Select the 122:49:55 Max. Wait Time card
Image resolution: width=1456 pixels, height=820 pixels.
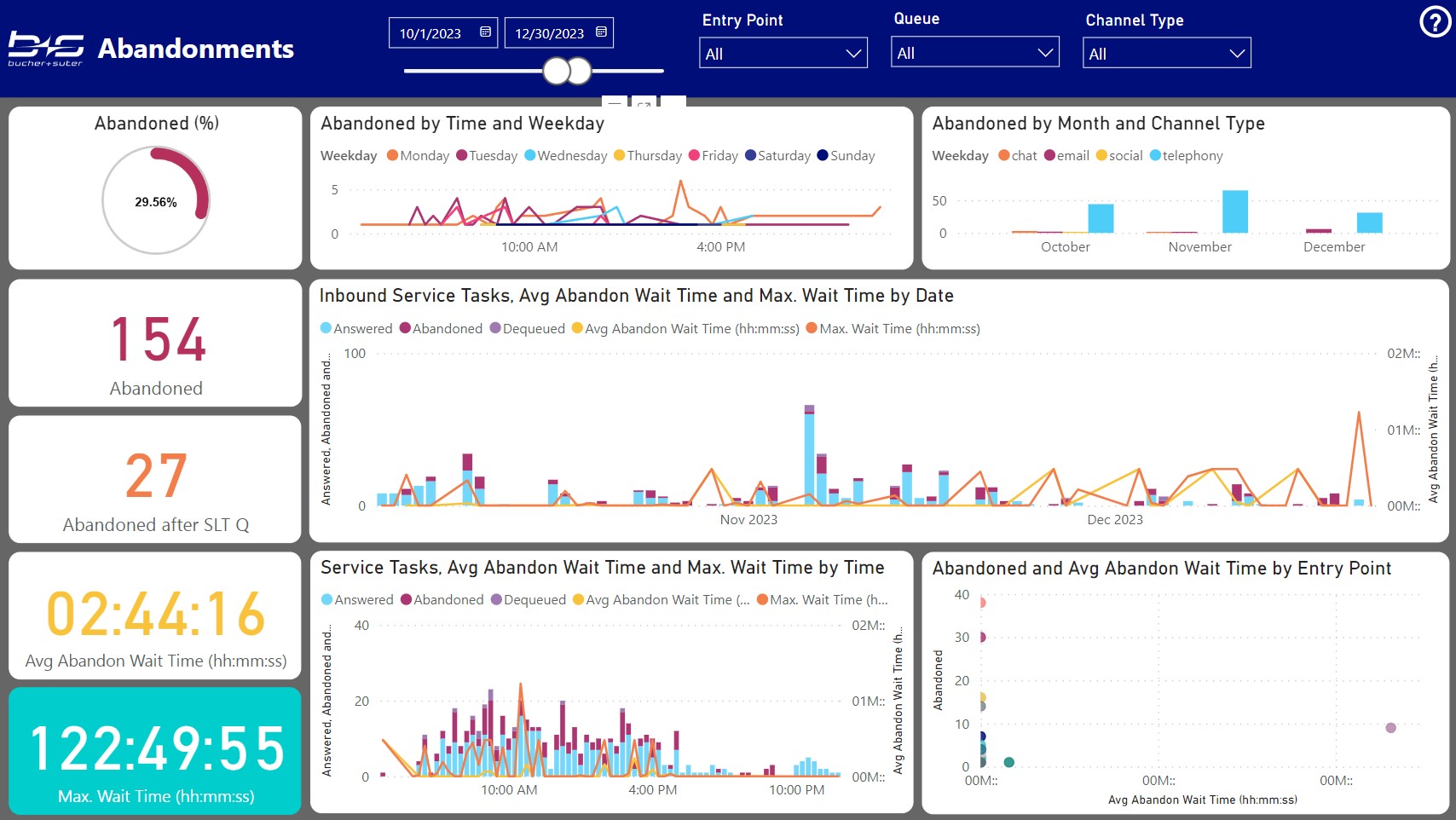pos(155,751)
